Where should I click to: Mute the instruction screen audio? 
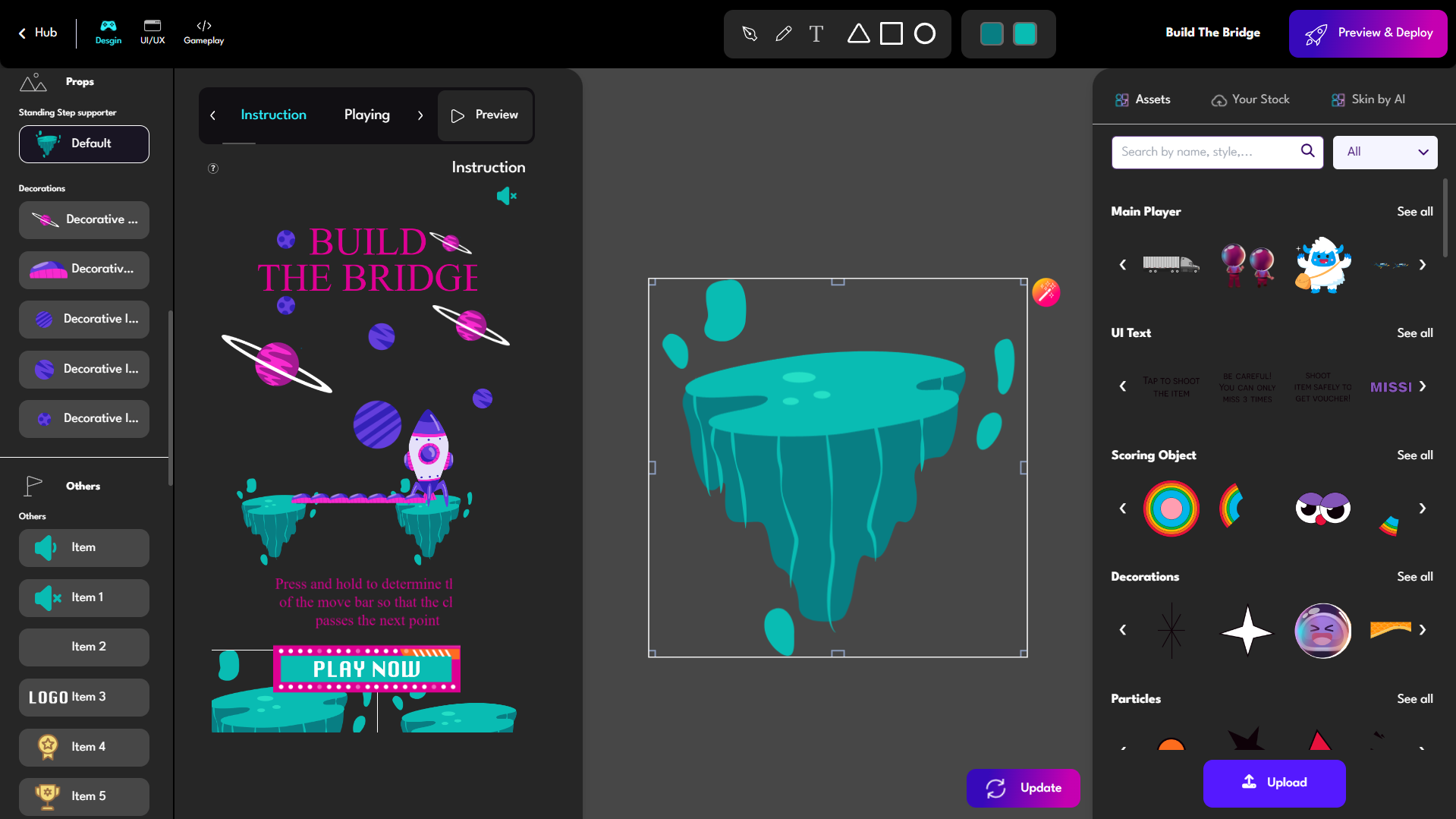pyautogui.click(x=506, y=196)
